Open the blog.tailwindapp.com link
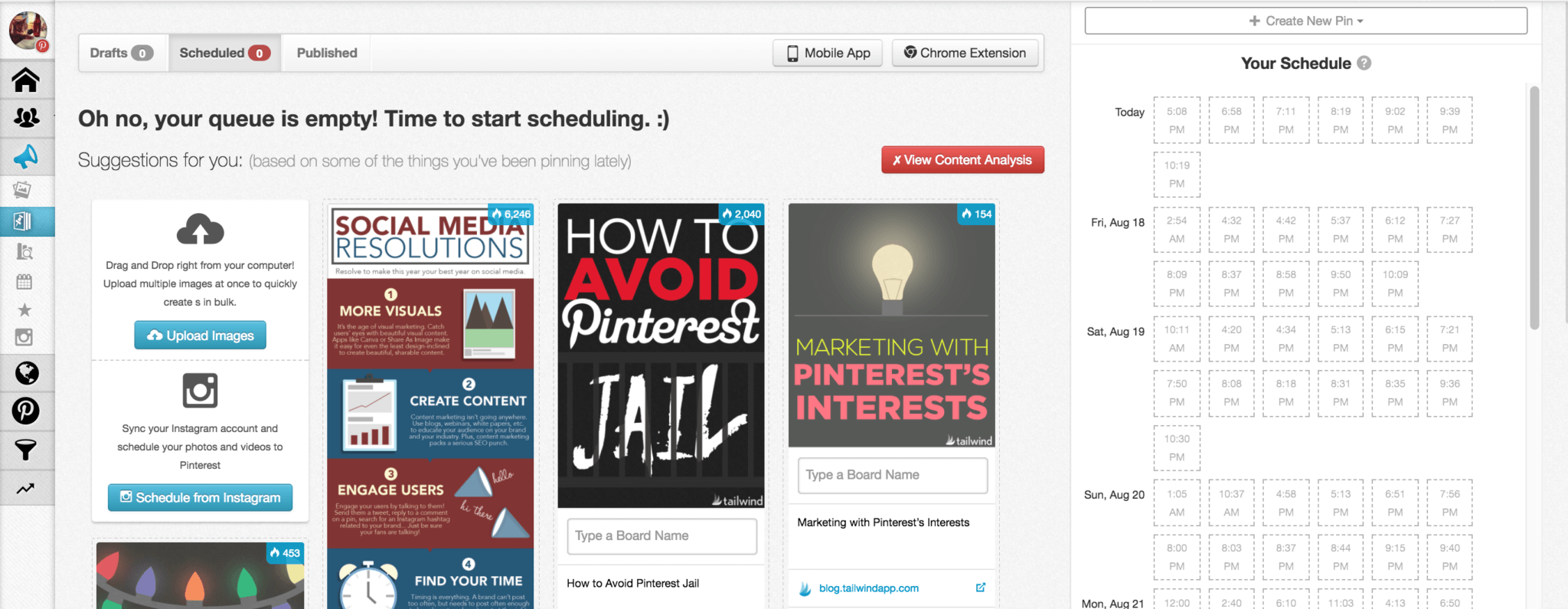The image size is (1568, 609). click(868, 588)
